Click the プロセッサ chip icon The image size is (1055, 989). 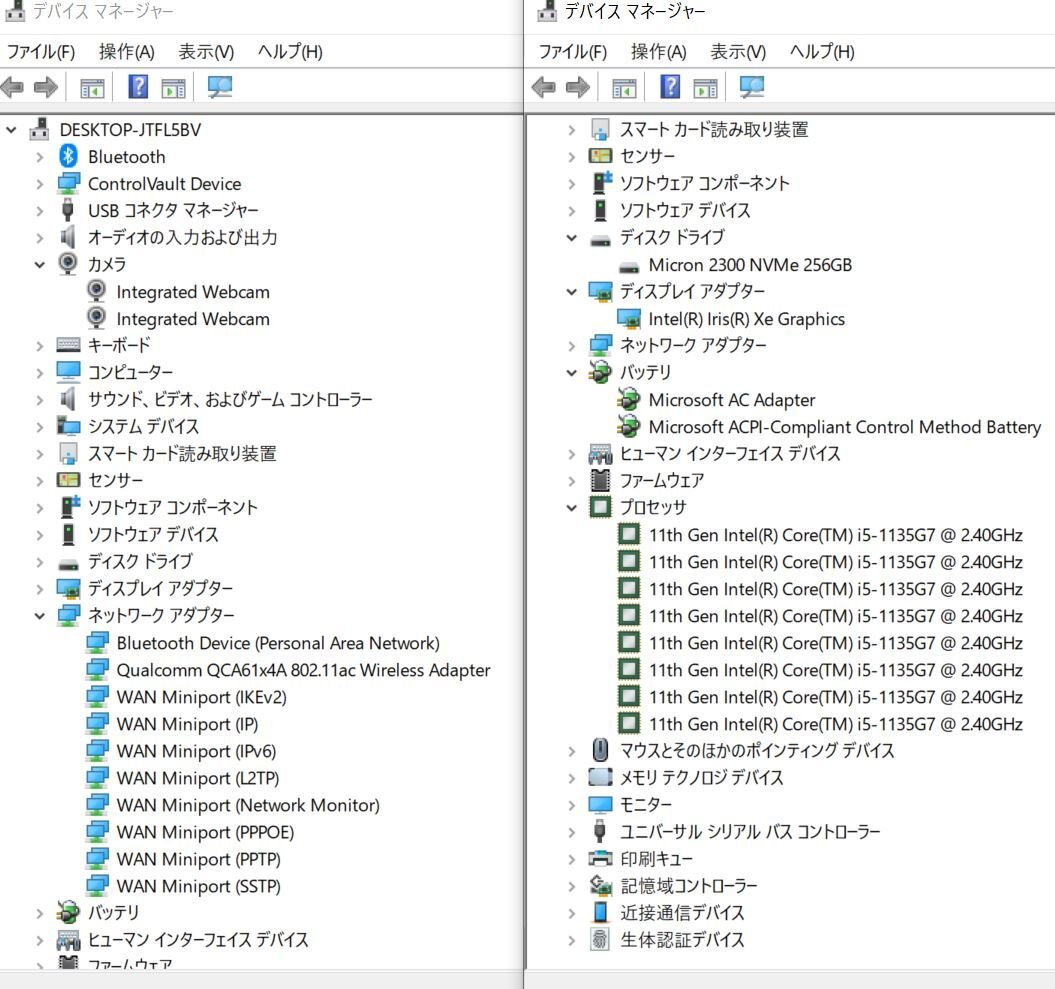[x=600, y=507]
